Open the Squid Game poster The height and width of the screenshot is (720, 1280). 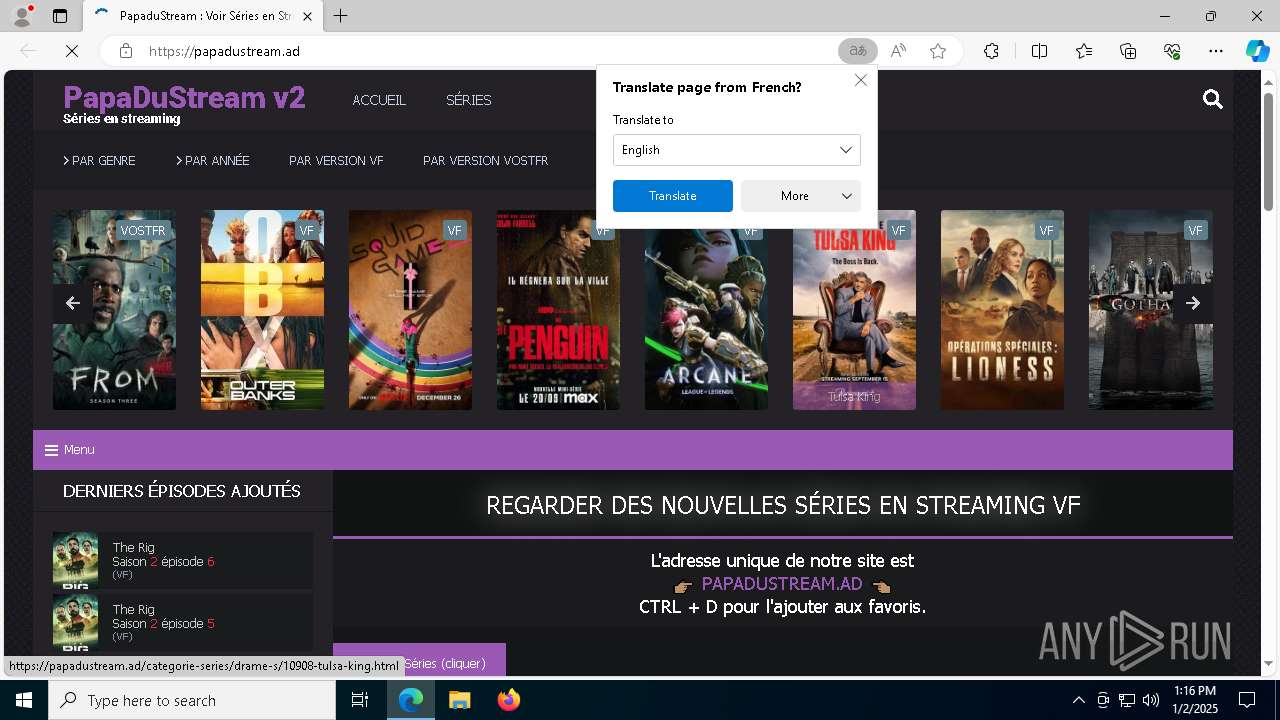click(410, 310)
